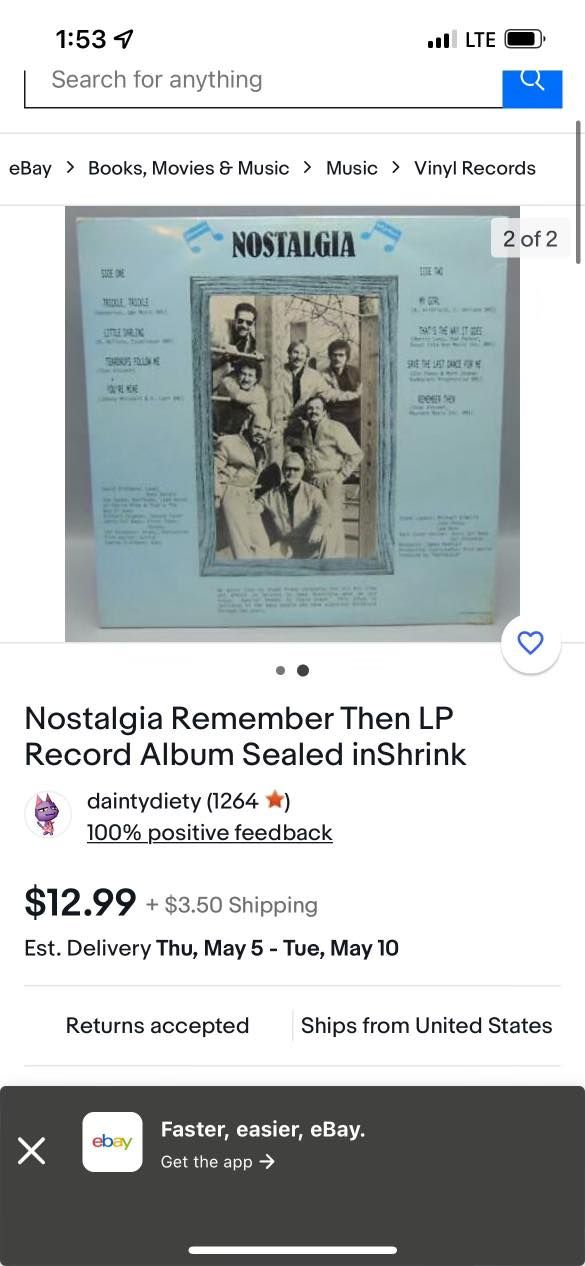Open the Music breadcrumb category

(352, 168)
